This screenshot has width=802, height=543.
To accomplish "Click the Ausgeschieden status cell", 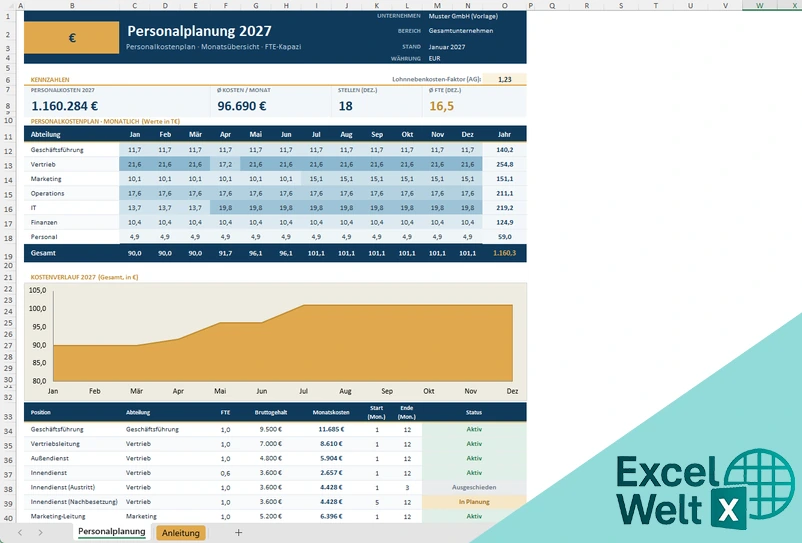I will pyautogui.click(x=474, y=487).
